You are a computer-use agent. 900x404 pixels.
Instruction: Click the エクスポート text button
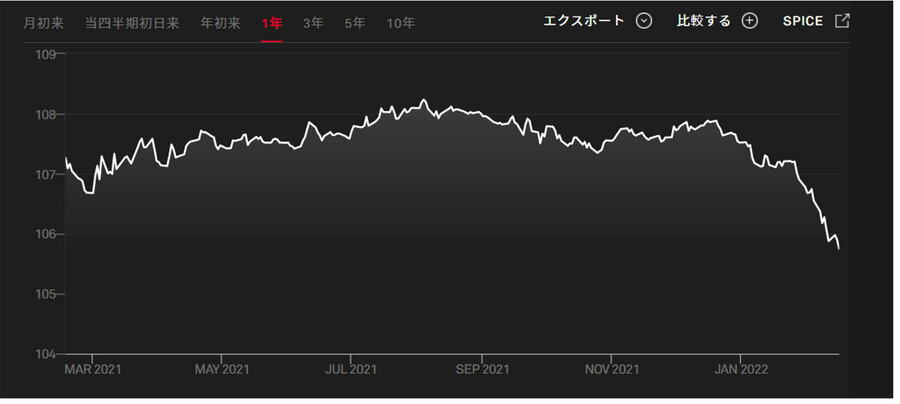(x=583, y=21)
